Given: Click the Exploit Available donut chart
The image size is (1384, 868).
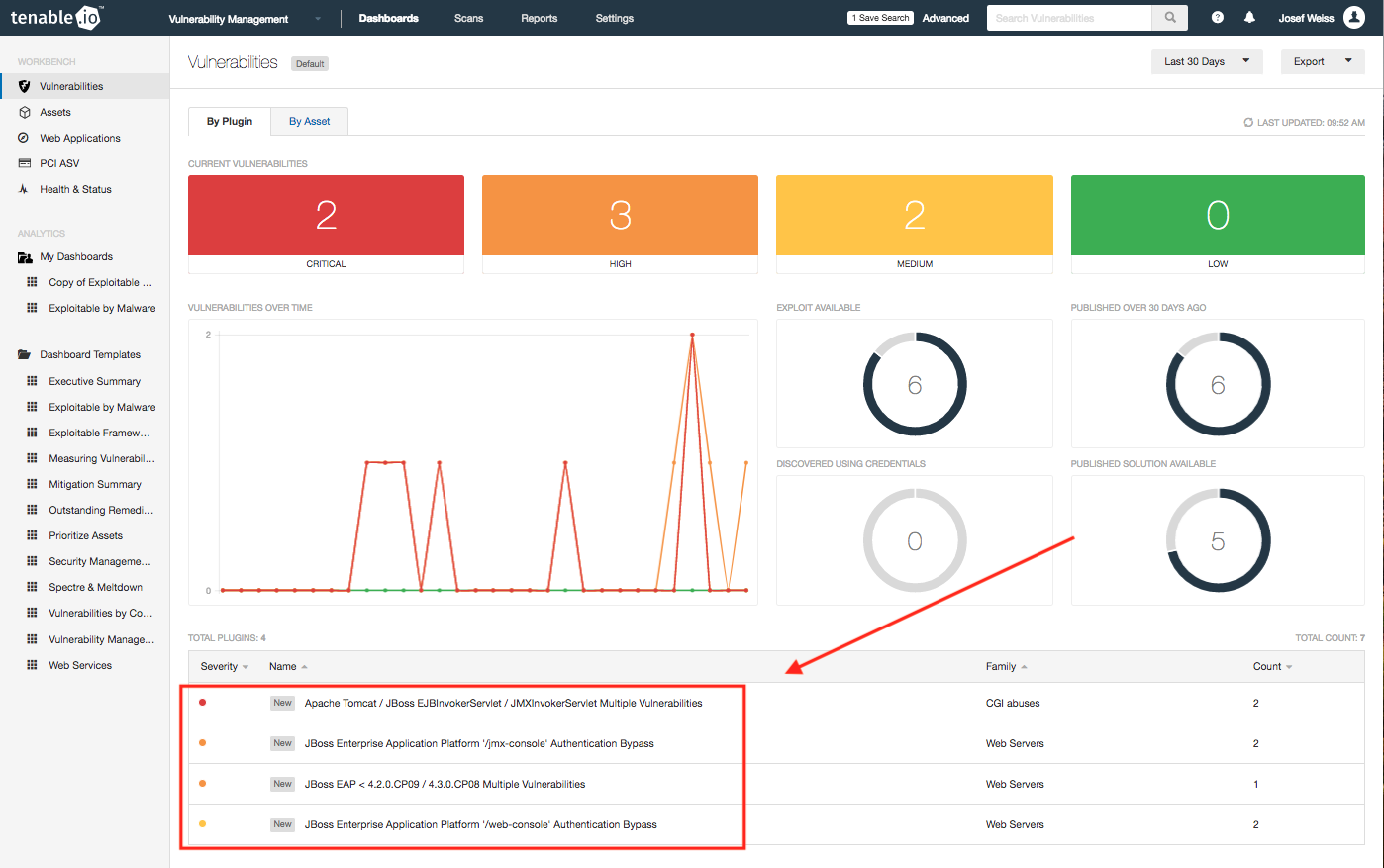Looking at the screenshot, I should coord(915,384).
